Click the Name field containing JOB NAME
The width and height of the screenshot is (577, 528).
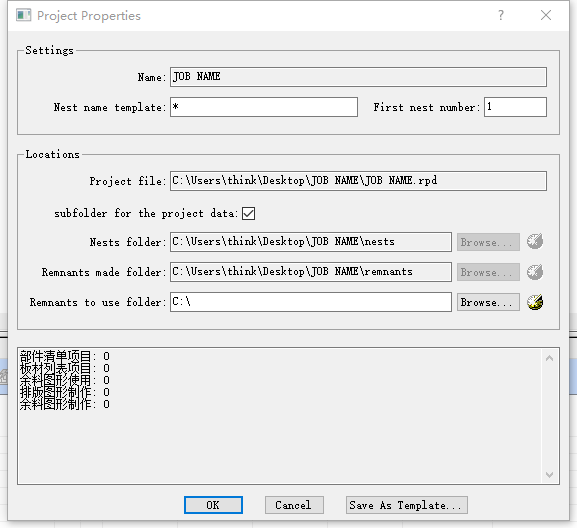(358, 77)
